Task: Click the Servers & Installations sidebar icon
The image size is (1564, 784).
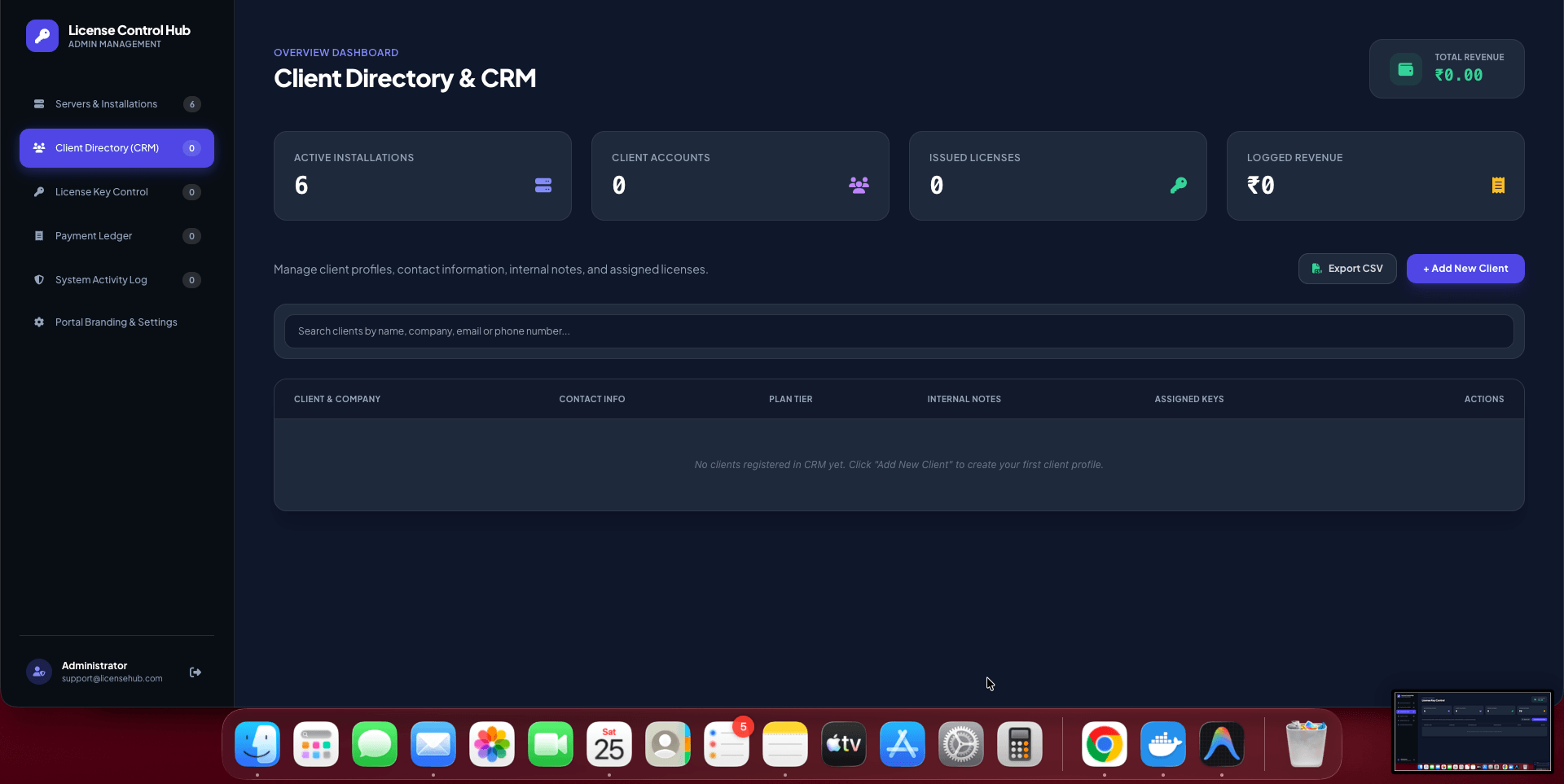Action: pyautogui.click(x=39, y=104)
